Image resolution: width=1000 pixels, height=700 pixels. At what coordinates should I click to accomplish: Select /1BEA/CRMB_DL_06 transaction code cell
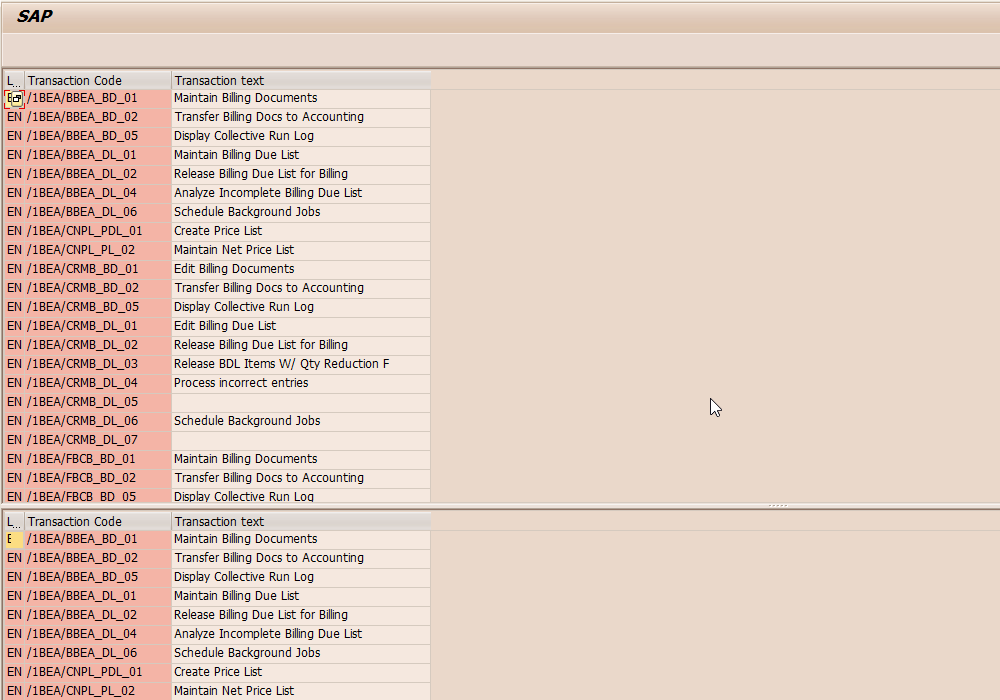tap(98, 421)
